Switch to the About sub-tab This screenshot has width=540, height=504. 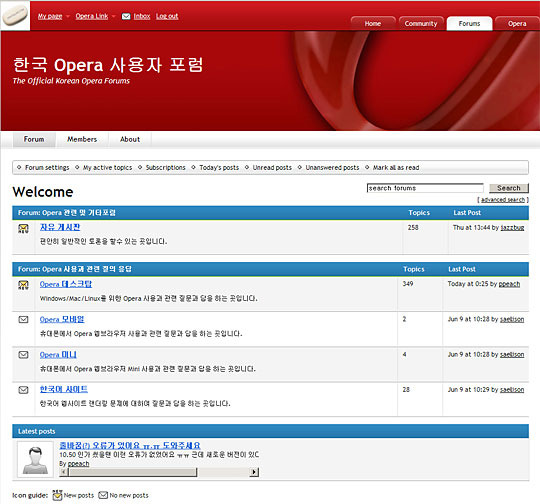130,139
